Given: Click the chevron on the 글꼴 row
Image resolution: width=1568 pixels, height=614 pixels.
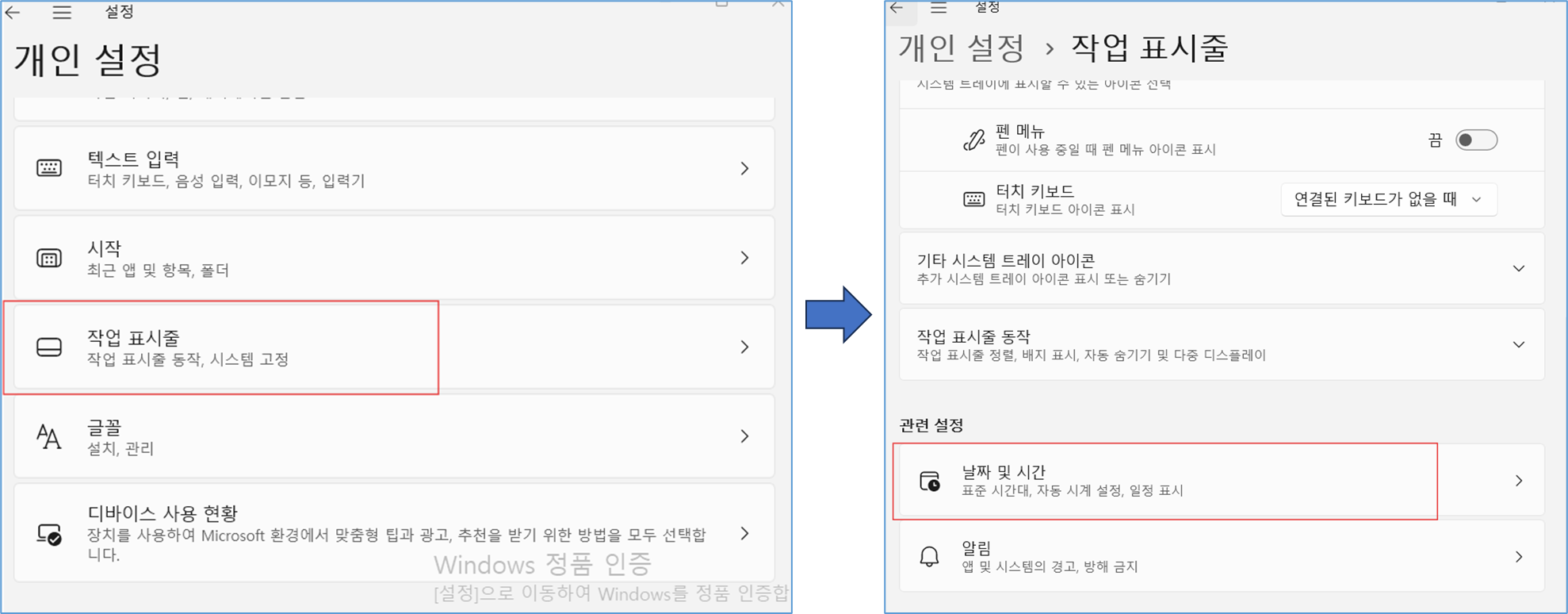Looking at the screenshot, I should pyautogui.click(x=744, y=436).
